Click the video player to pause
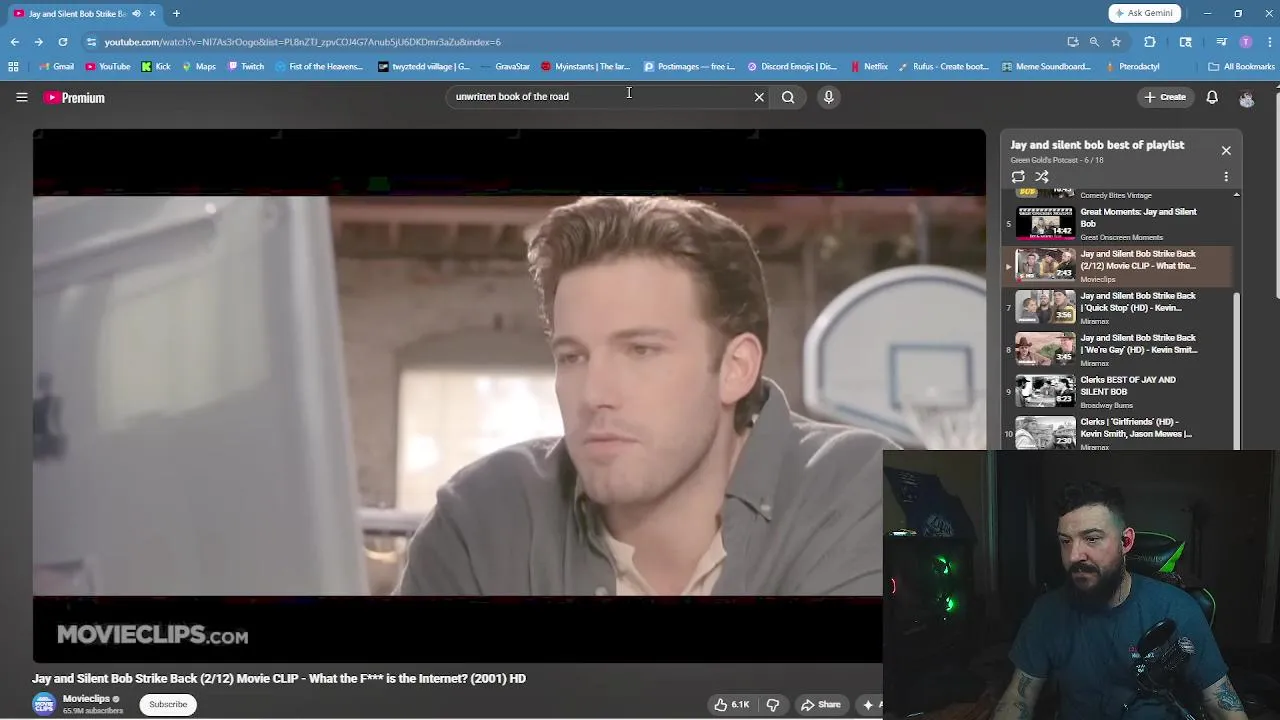 pyautogui.click(x=509, y=395)
